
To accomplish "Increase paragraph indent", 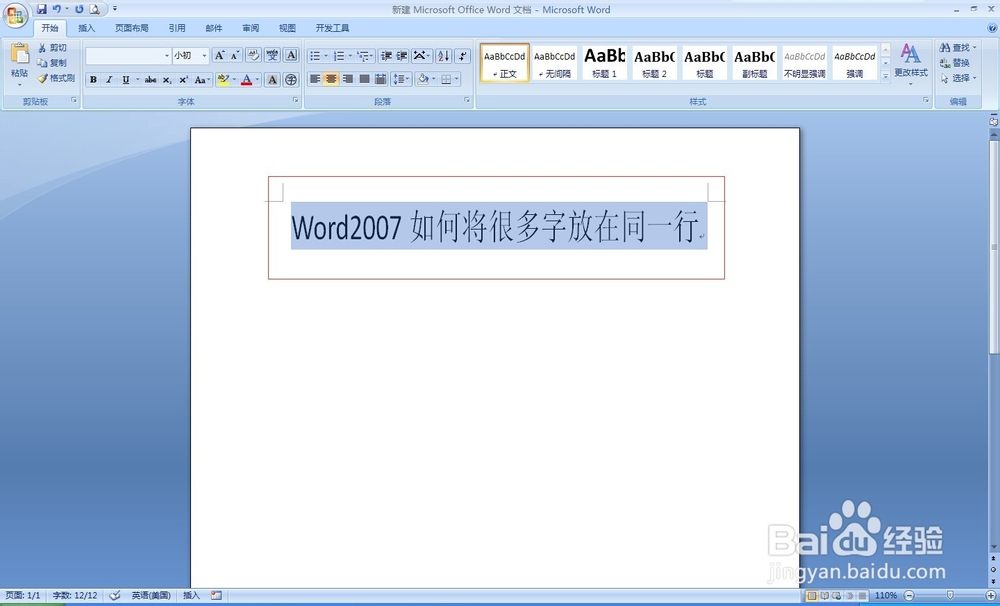I will (402, 55).
